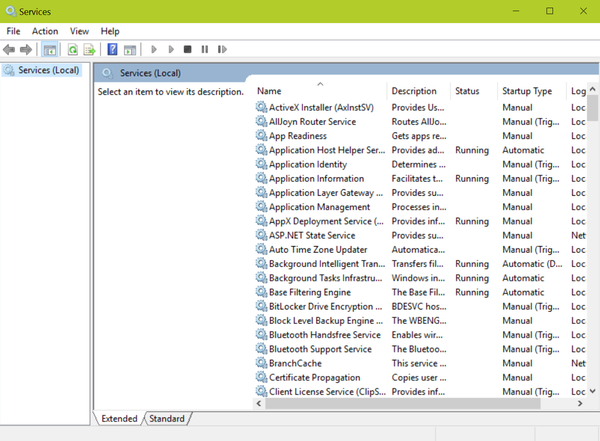Click gear icon beside AllJoyn Router Service

coord(261,121)
